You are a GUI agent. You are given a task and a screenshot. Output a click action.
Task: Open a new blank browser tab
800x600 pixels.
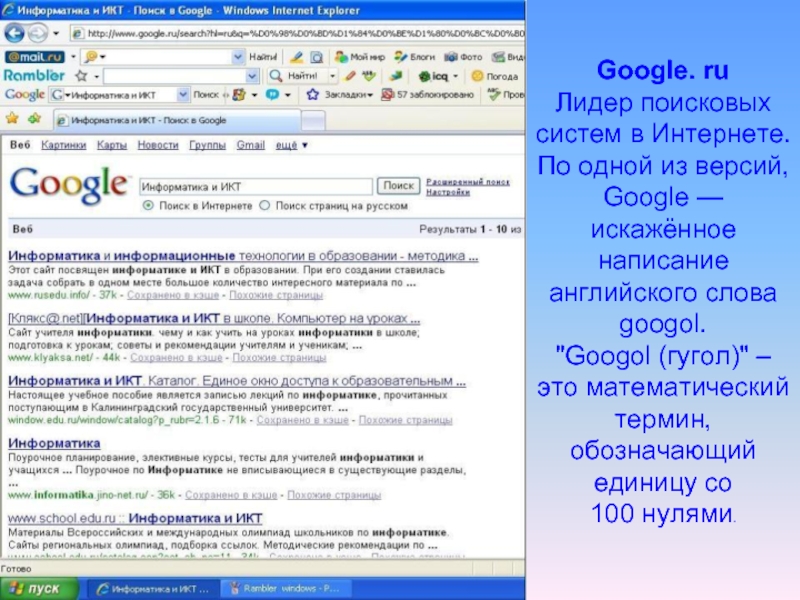(x=313, y=121)
